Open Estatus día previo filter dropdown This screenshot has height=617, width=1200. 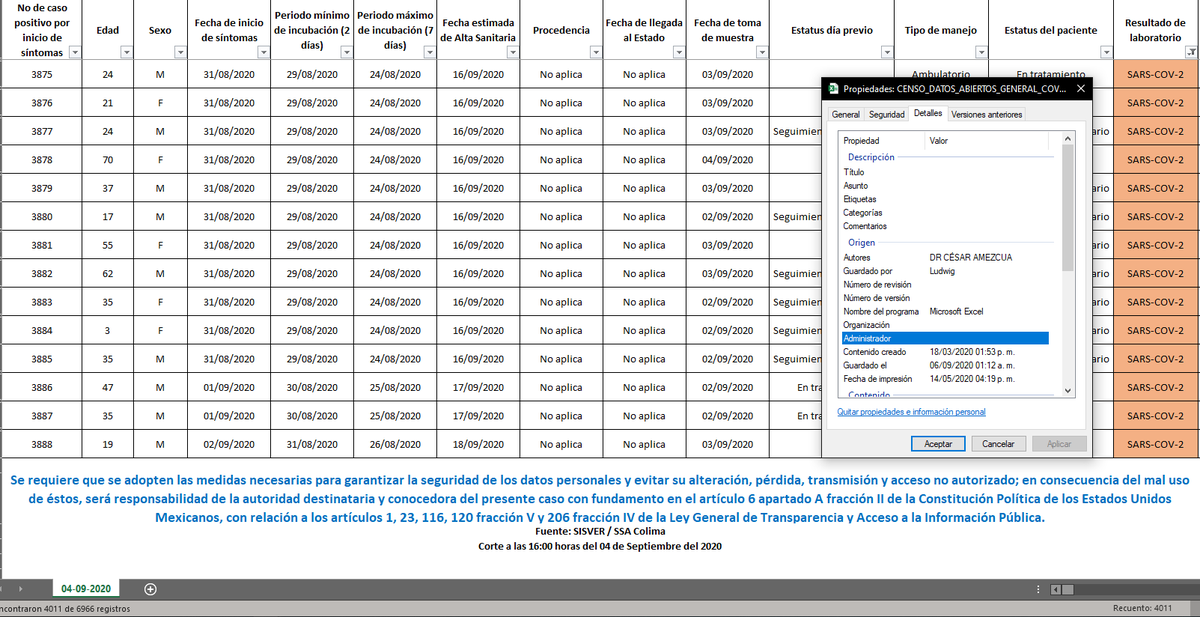[x=887, y=53]
